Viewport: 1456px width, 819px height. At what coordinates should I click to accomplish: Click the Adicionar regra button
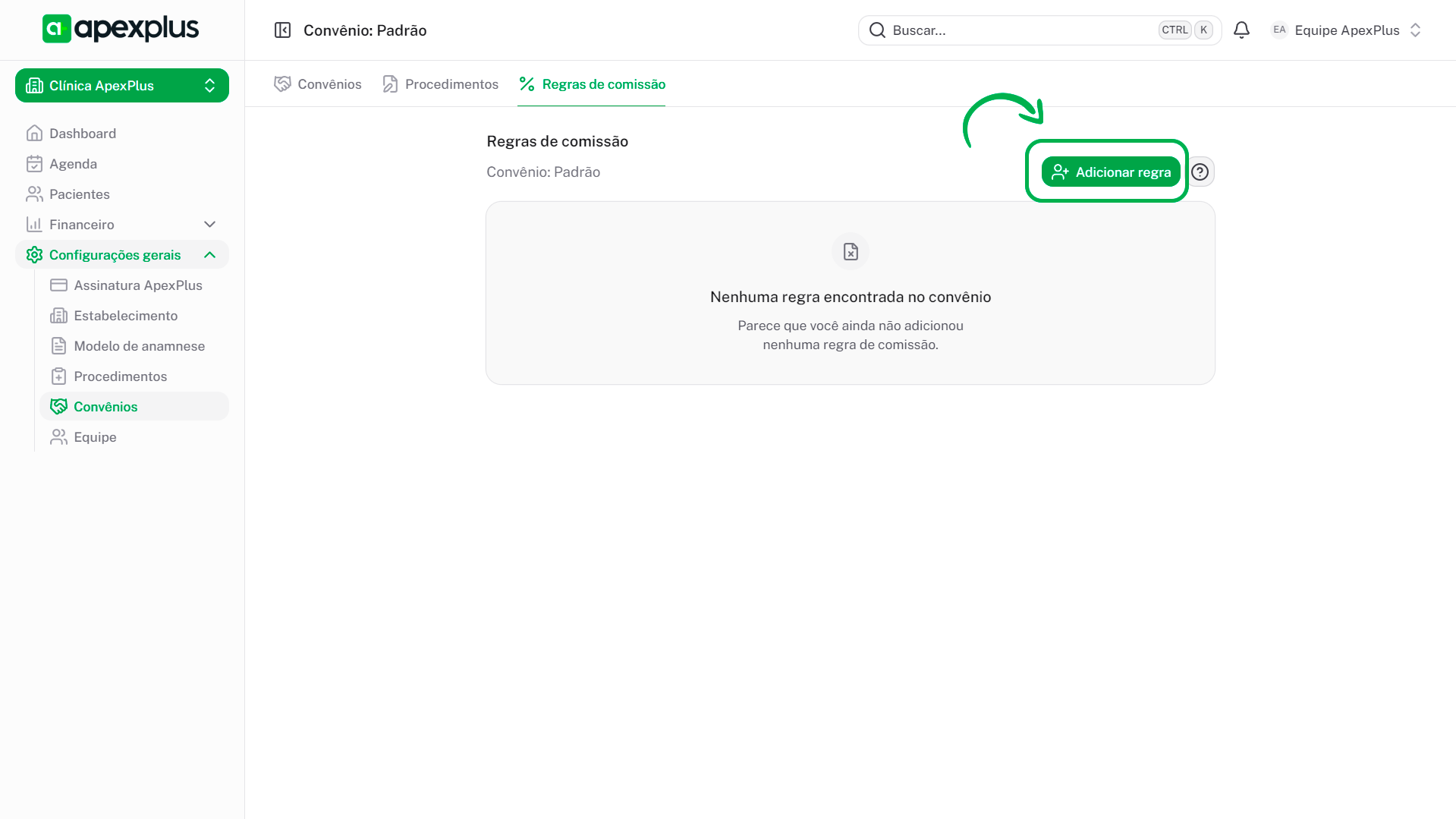[1111, 172]
